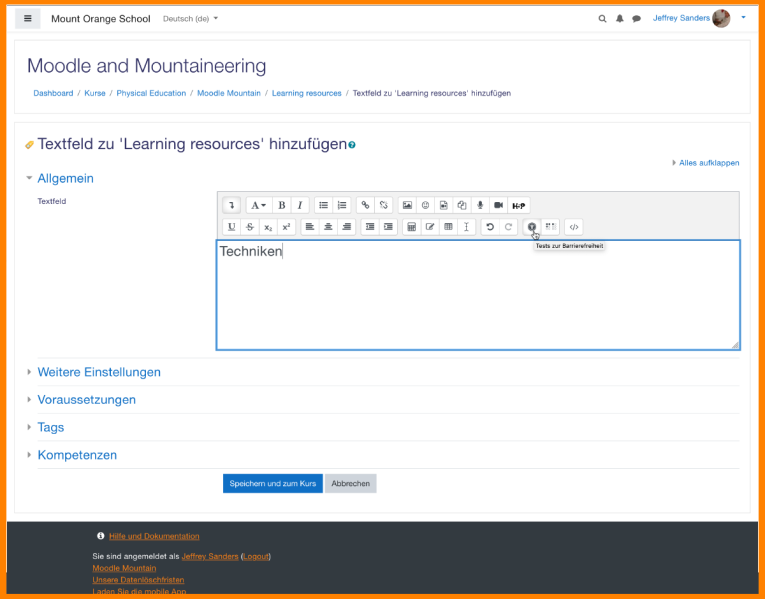Open the manage embedded files icon
Viewport: 765px width, 599px height.
[x=462, y=205]
